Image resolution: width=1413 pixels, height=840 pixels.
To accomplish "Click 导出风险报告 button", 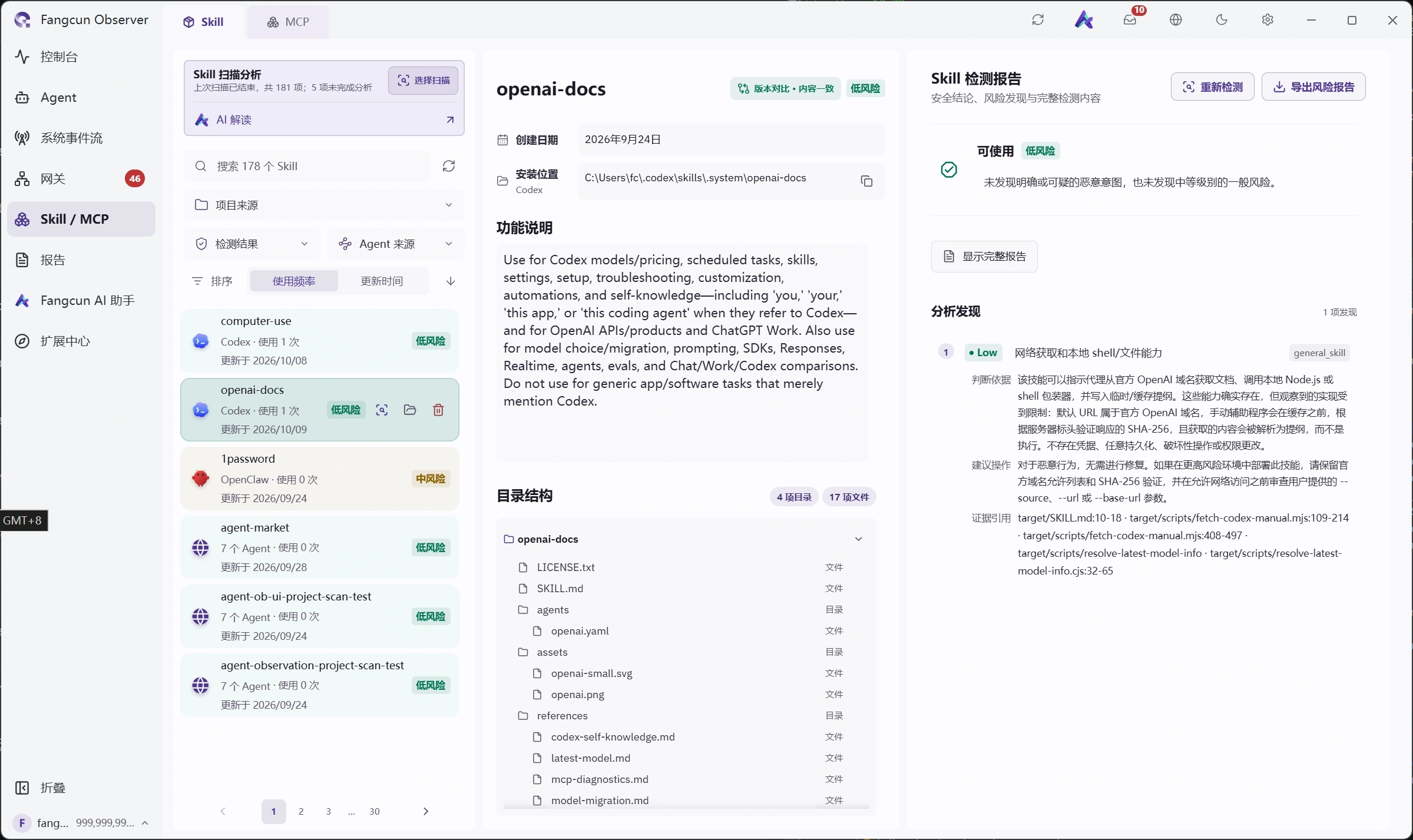I will click(x=1313, y=87).
